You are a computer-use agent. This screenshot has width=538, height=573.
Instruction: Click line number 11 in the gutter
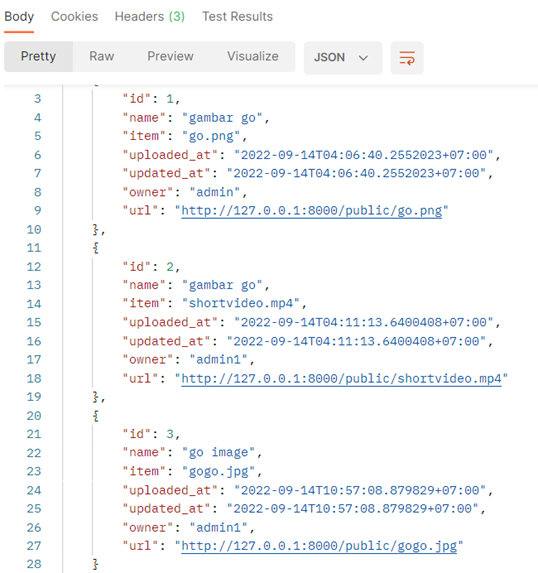coord(34,248)
